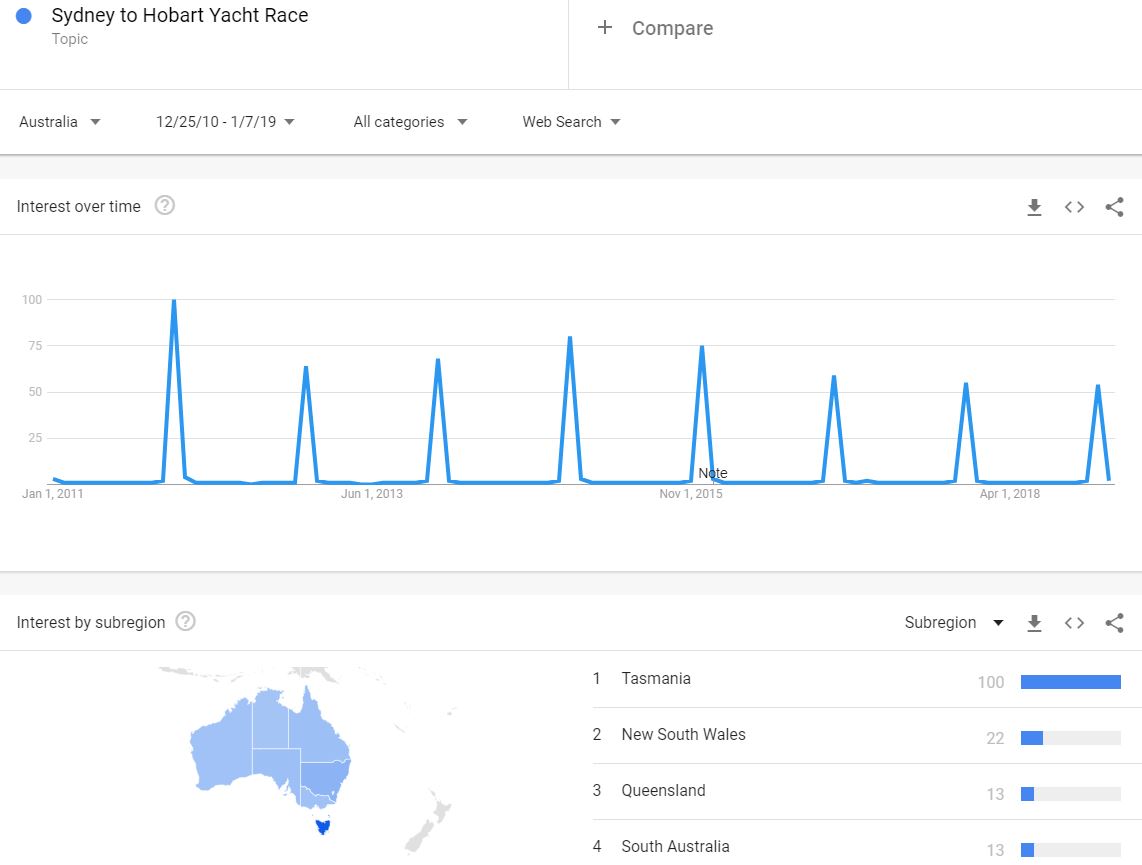Click the 100-value peak on the chart
This screenshot has width=1142, height=865.
click(x=173, y=301)
